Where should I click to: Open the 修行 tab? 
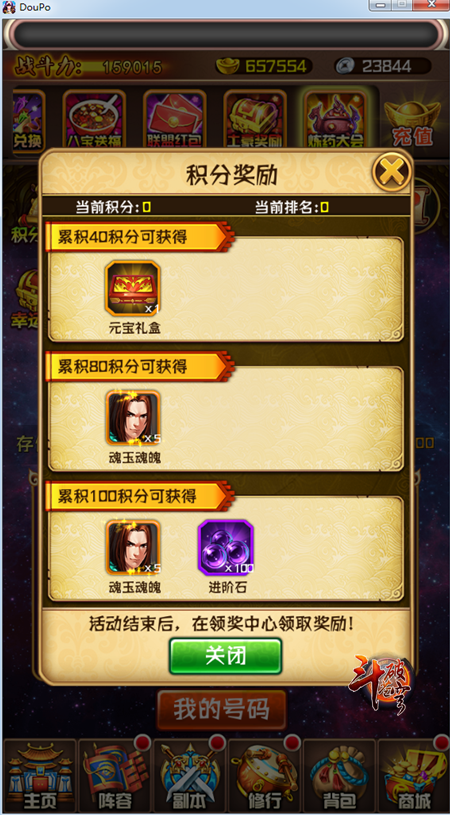[x=264, y=776]
